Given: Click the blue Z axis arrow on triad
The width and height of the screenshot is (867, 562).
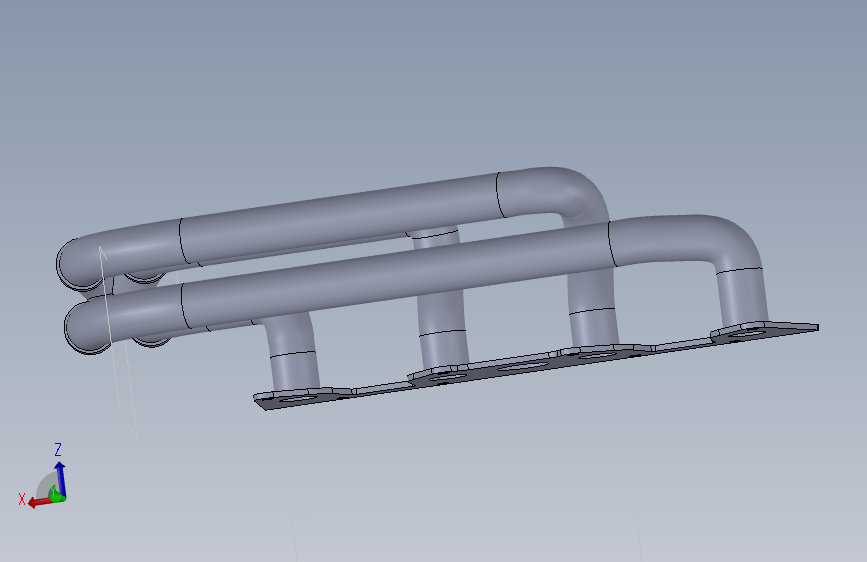Looking at the screenshot, I should click(x=60, y=479).
